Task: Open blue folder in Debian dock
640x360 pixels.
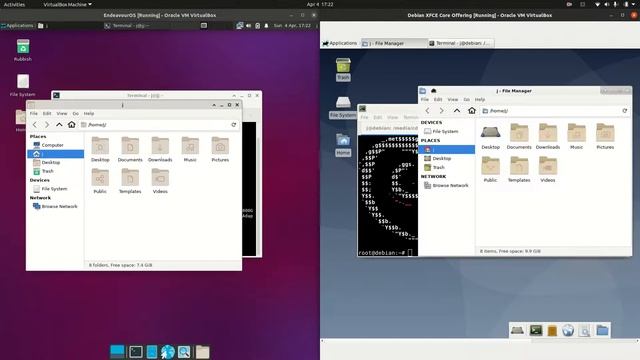Action: pyautogui.click(x=602, y=330)
